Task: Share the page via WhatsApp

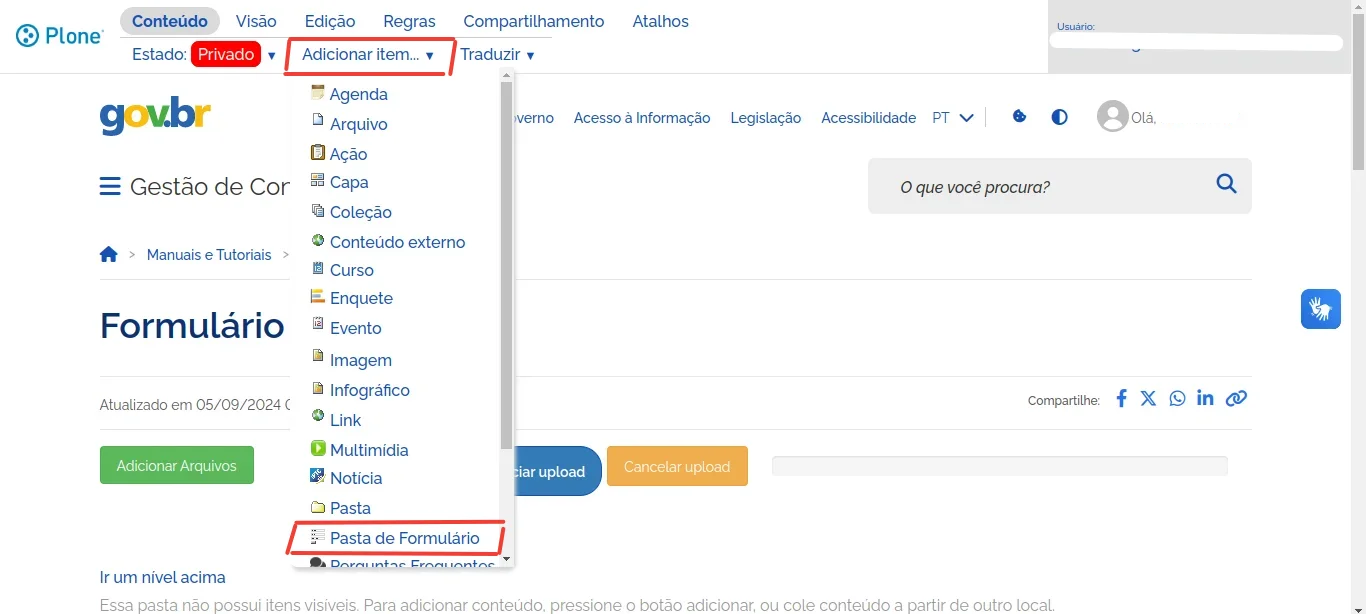Action: pyautogui.click(x=1177, y=398)
